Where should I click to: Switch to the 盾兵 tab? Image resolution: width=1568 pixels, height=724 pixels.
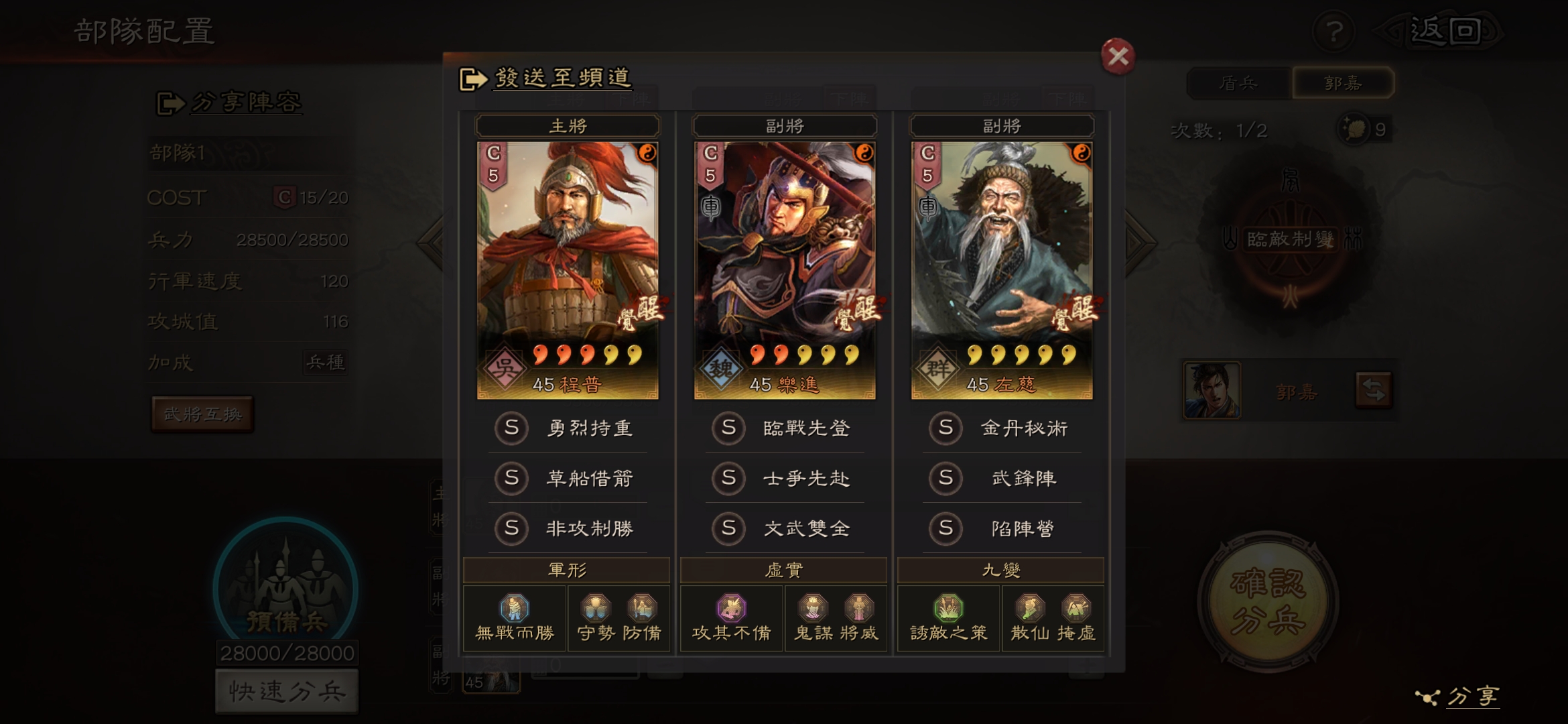[x=1238, y=83]
